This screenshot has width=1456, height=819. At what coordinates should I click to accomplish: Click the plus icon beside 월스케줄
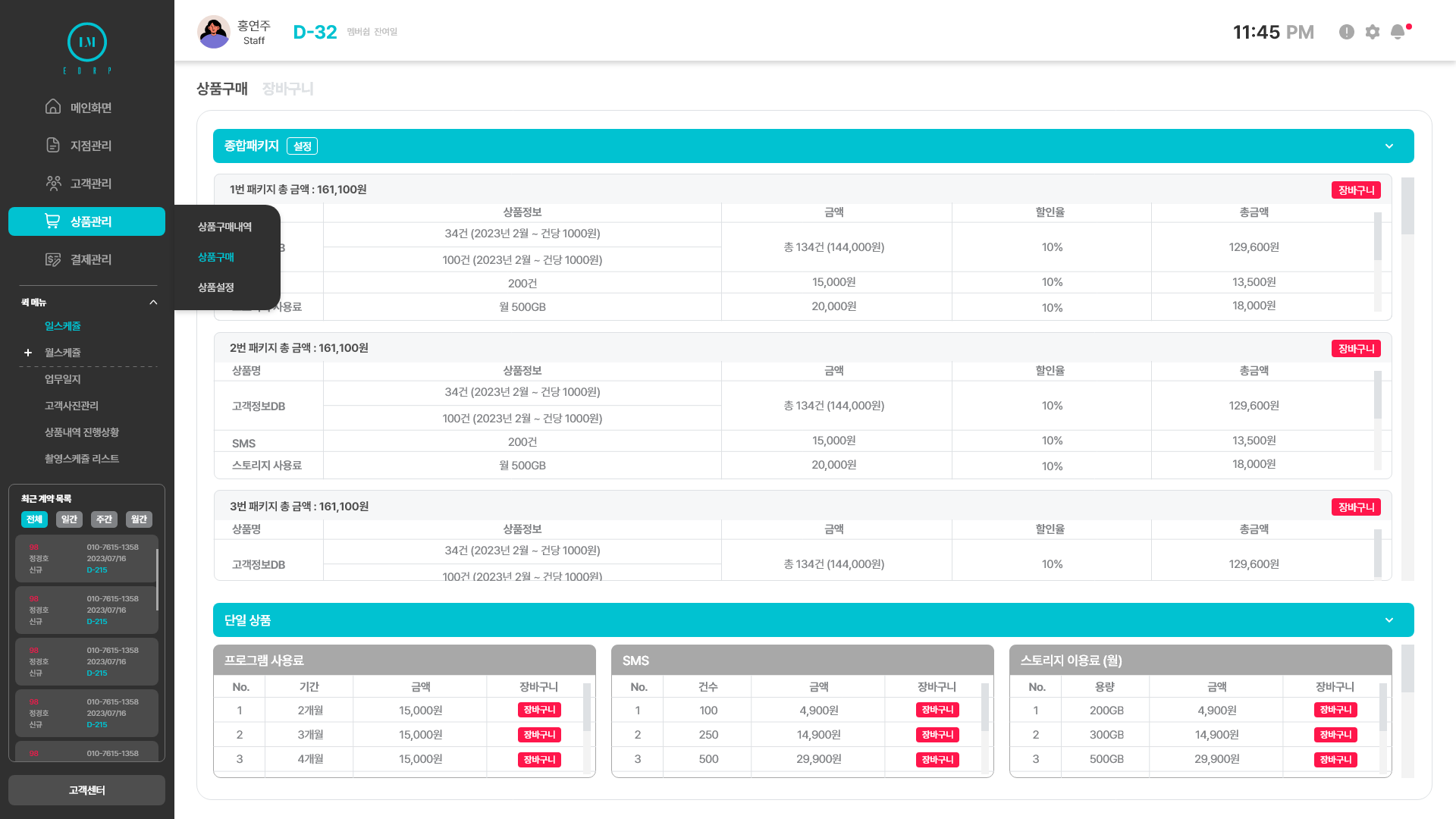coord(28,353)
